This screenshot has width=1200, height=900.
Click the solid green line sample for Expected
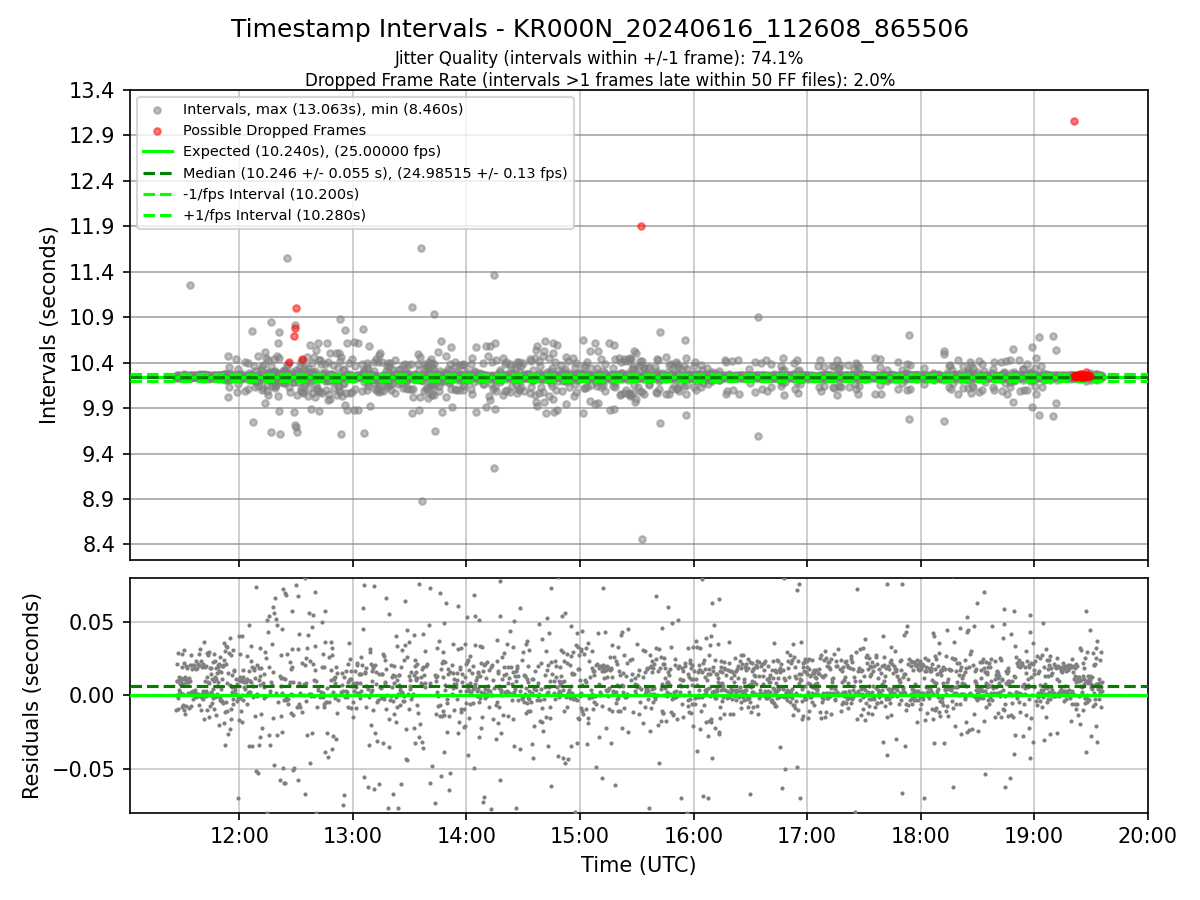pyautogui.click(x=157, y=151)
